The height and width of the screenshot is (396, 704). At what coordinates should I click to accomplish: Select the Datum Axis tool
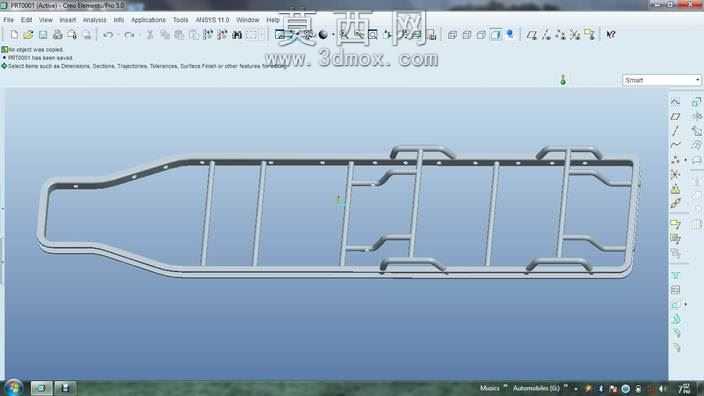(675, 131)
